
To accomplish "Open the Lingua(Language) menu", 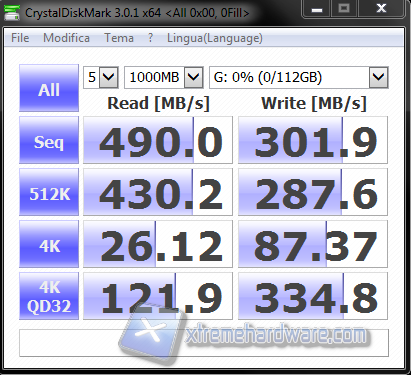I will coord(215,38).
